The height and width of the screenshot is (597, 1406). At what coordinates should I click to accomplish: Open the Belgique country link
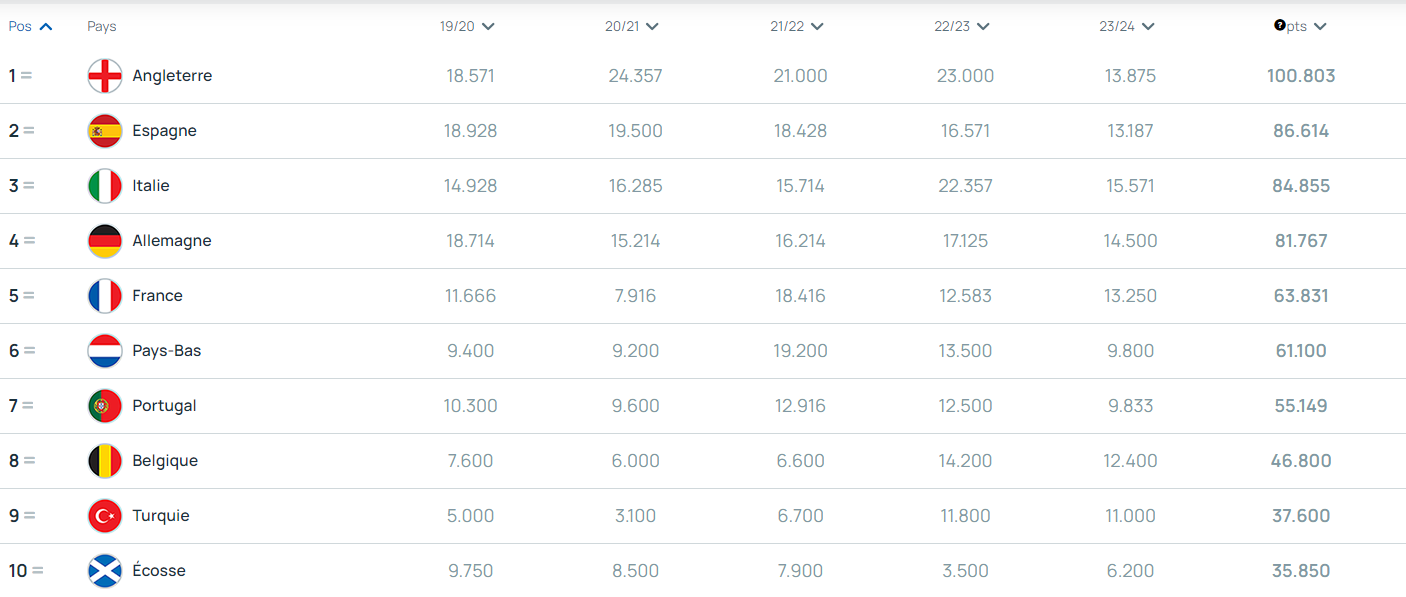(165, 461)
